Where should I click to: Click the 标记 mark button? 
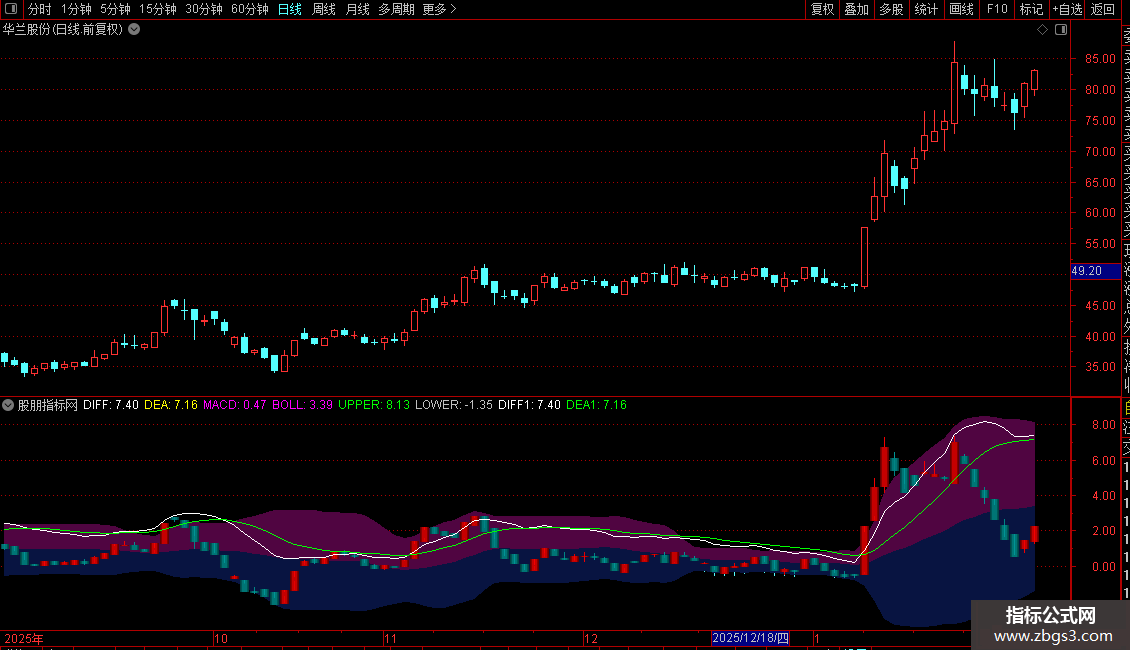(x=1031, y=9)
